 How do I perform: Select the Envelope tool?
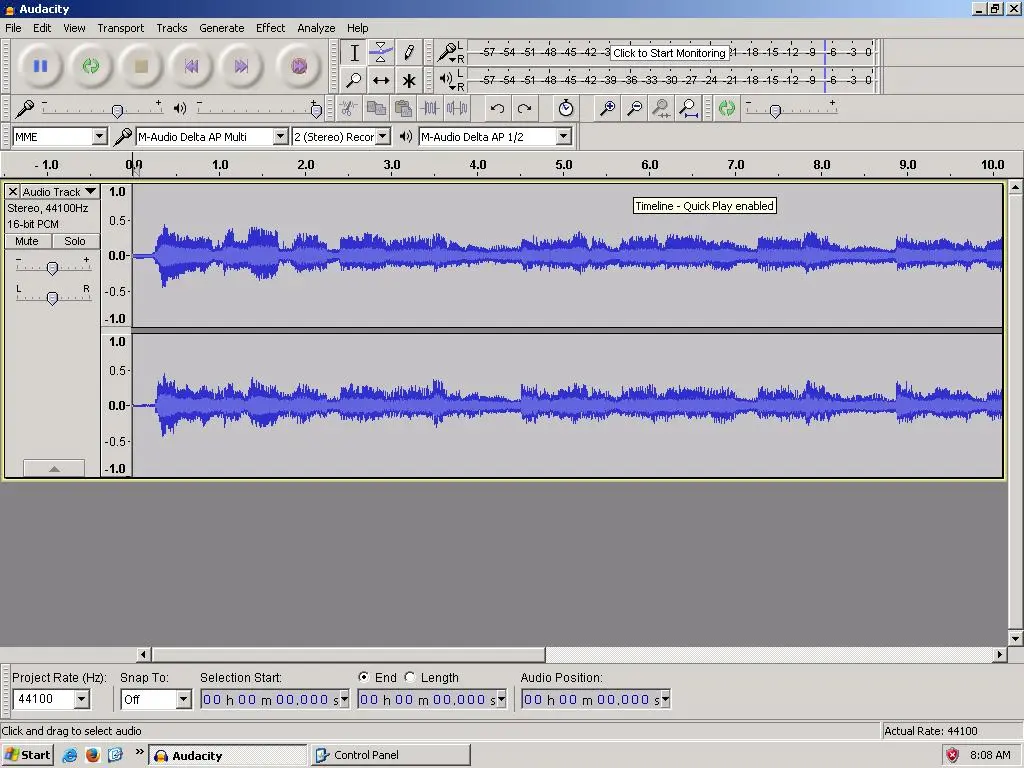pyautogui.click(x=381, y=53)
